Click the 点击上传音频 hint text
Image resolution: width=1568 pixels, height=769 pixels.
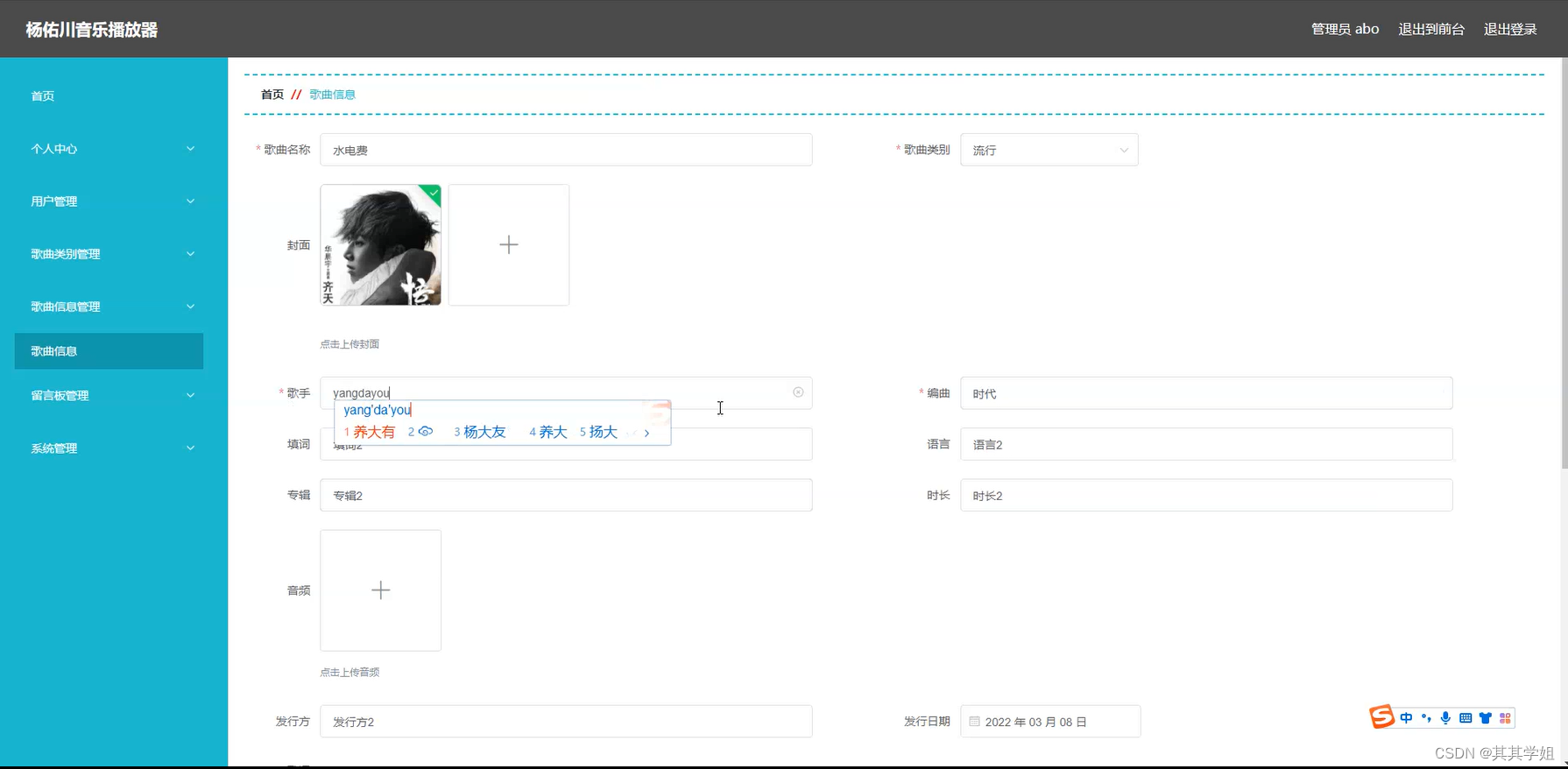pyautogui.click(x=350, y=673)
